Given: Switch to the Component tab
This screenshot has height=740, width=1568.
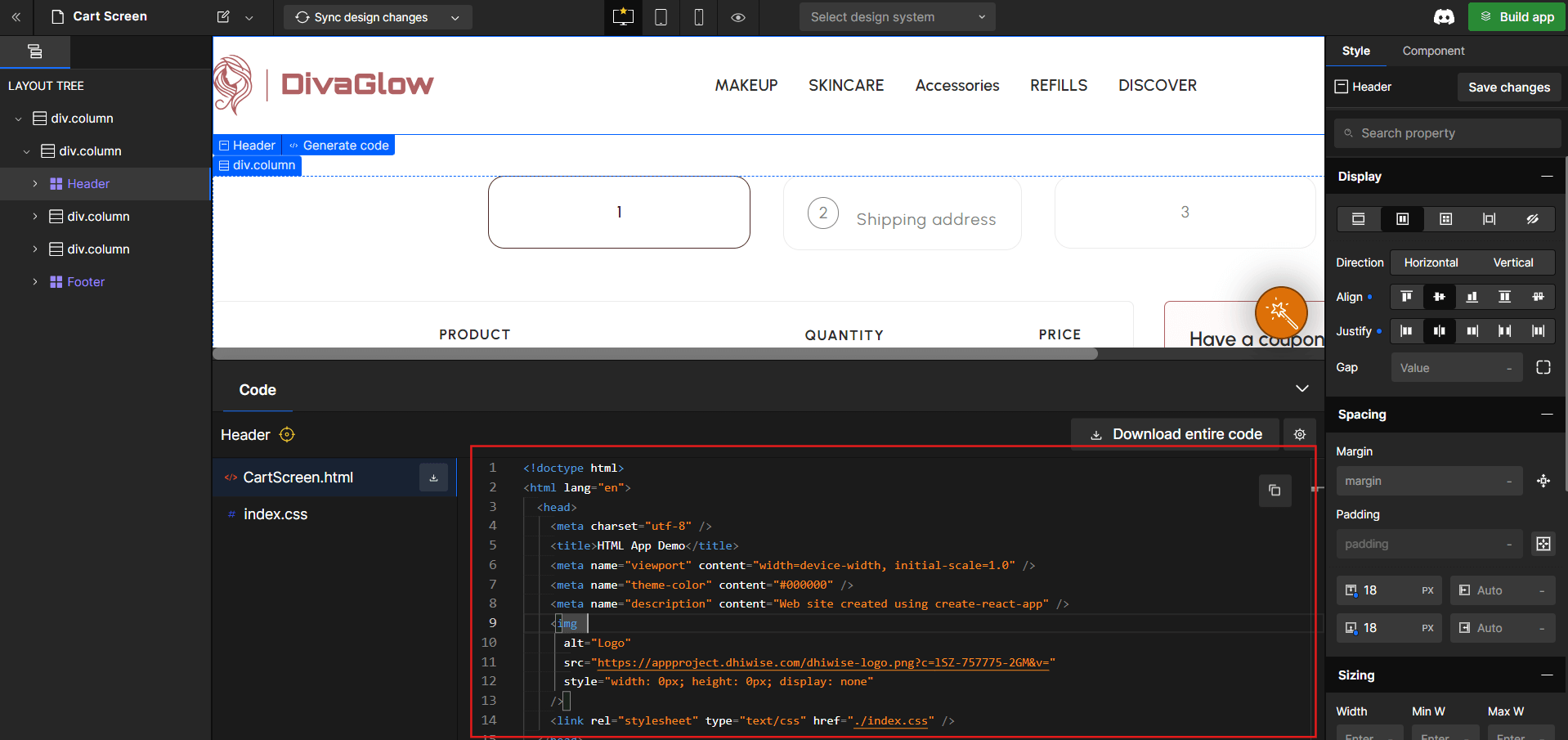Looking at the screenshot, I should click(x=1433, y=51).
